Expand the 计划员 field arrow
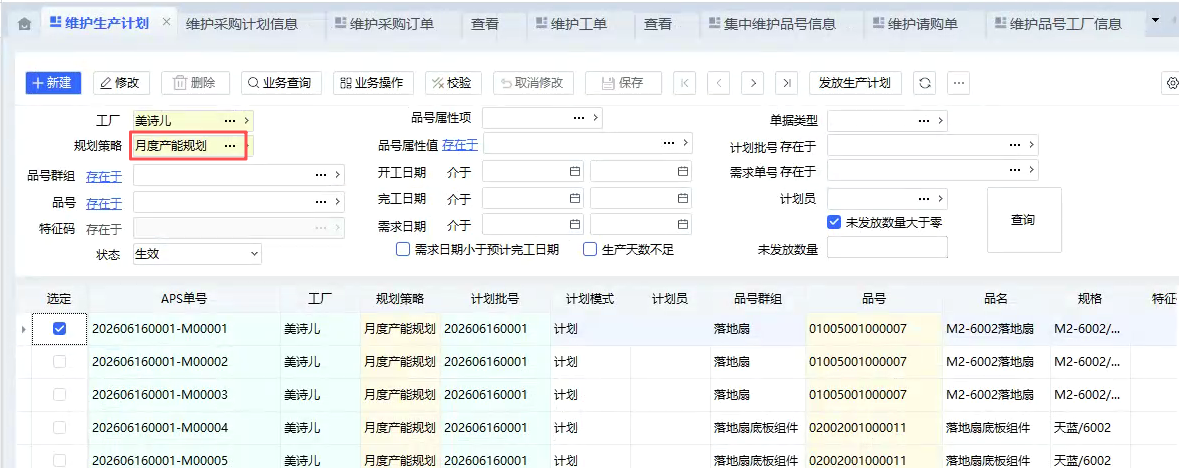This screenshot has width=1179, height=468. pyautogui.click(x=941, y=199)
